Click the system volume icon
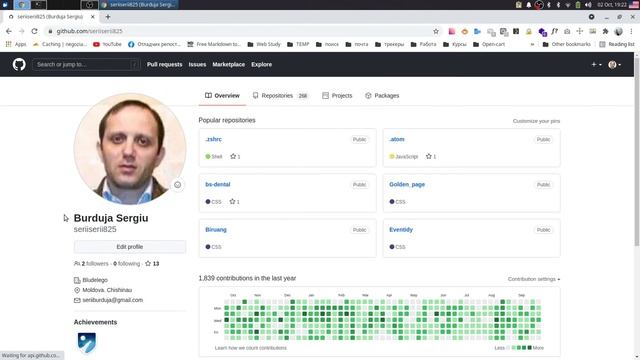 tap(588, 5)
